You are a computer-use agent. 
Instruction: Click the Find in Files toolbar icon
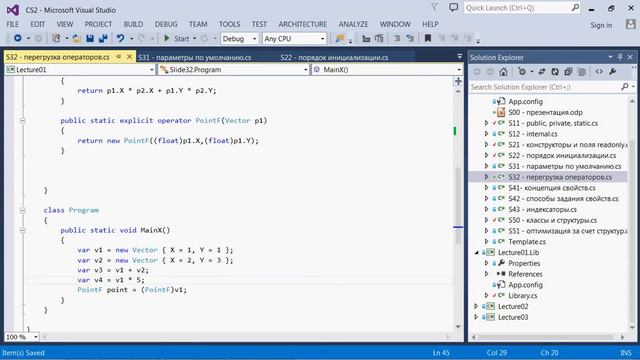[x=340, y=38]
